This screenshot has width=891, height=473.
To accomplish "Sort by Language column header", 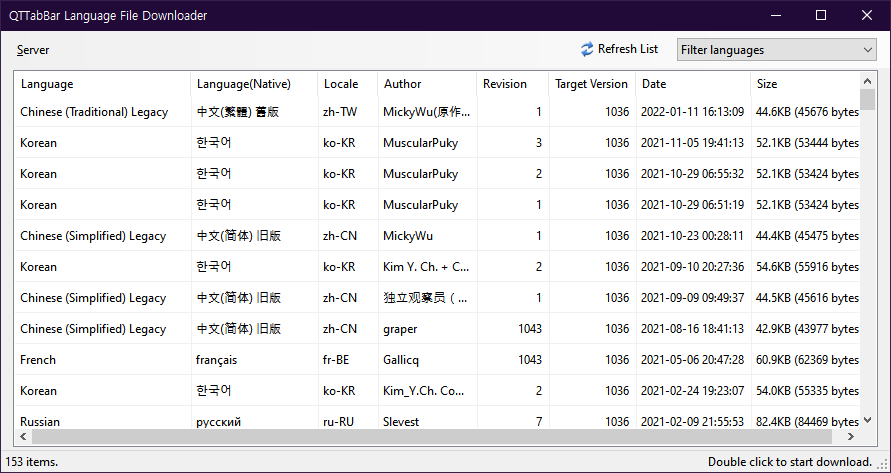I will click(102, 84).
